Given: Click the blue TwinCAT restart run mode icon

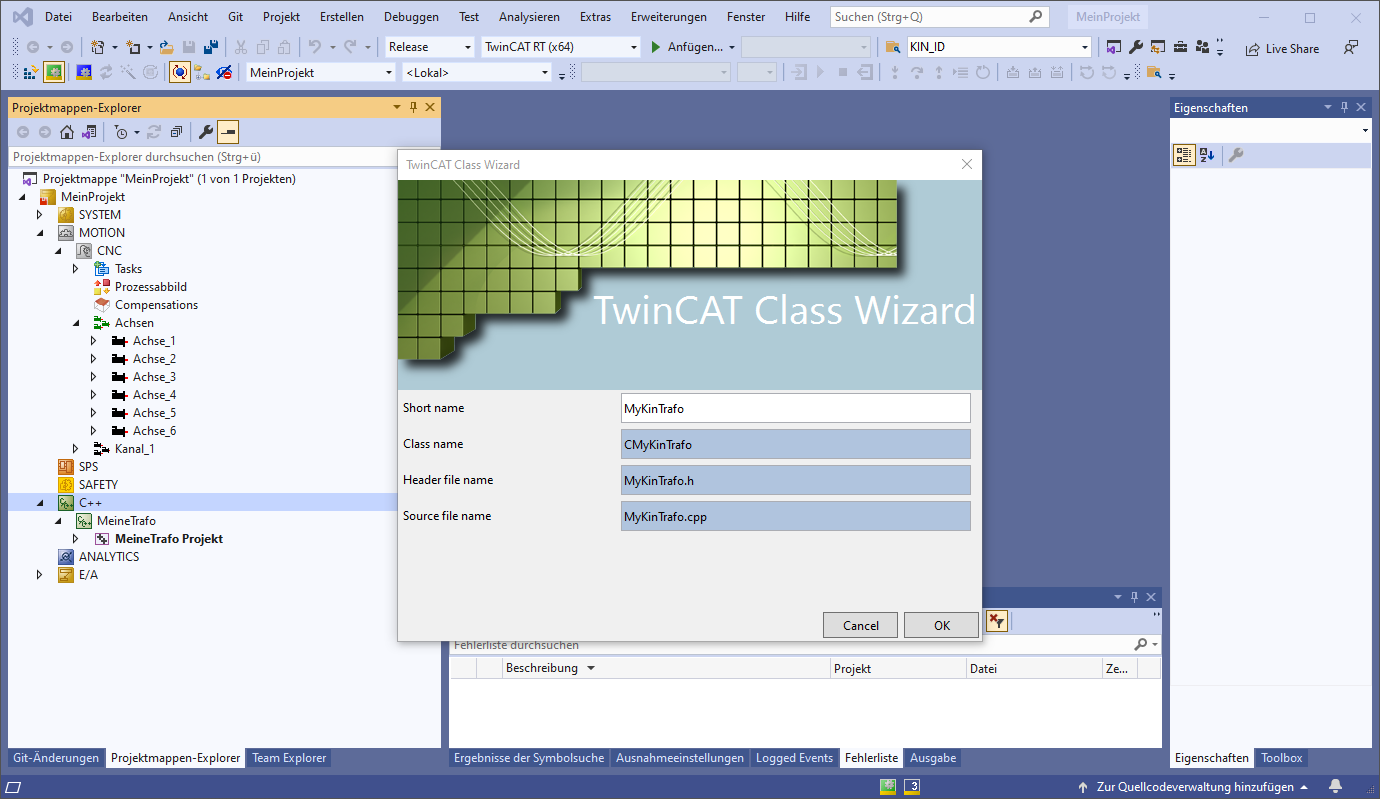Looking at the screenshot, I should coord(84,73).
